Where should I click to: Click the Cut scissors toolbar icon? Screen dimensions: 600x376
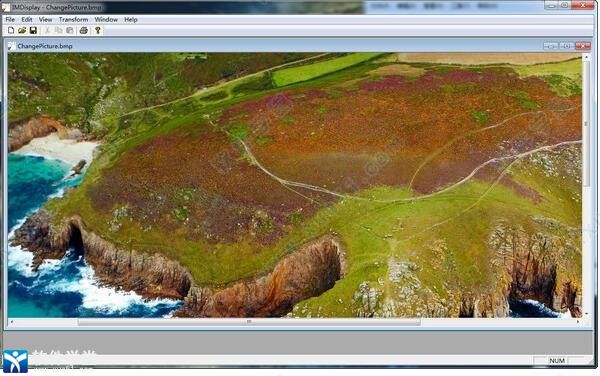point(47,30)
